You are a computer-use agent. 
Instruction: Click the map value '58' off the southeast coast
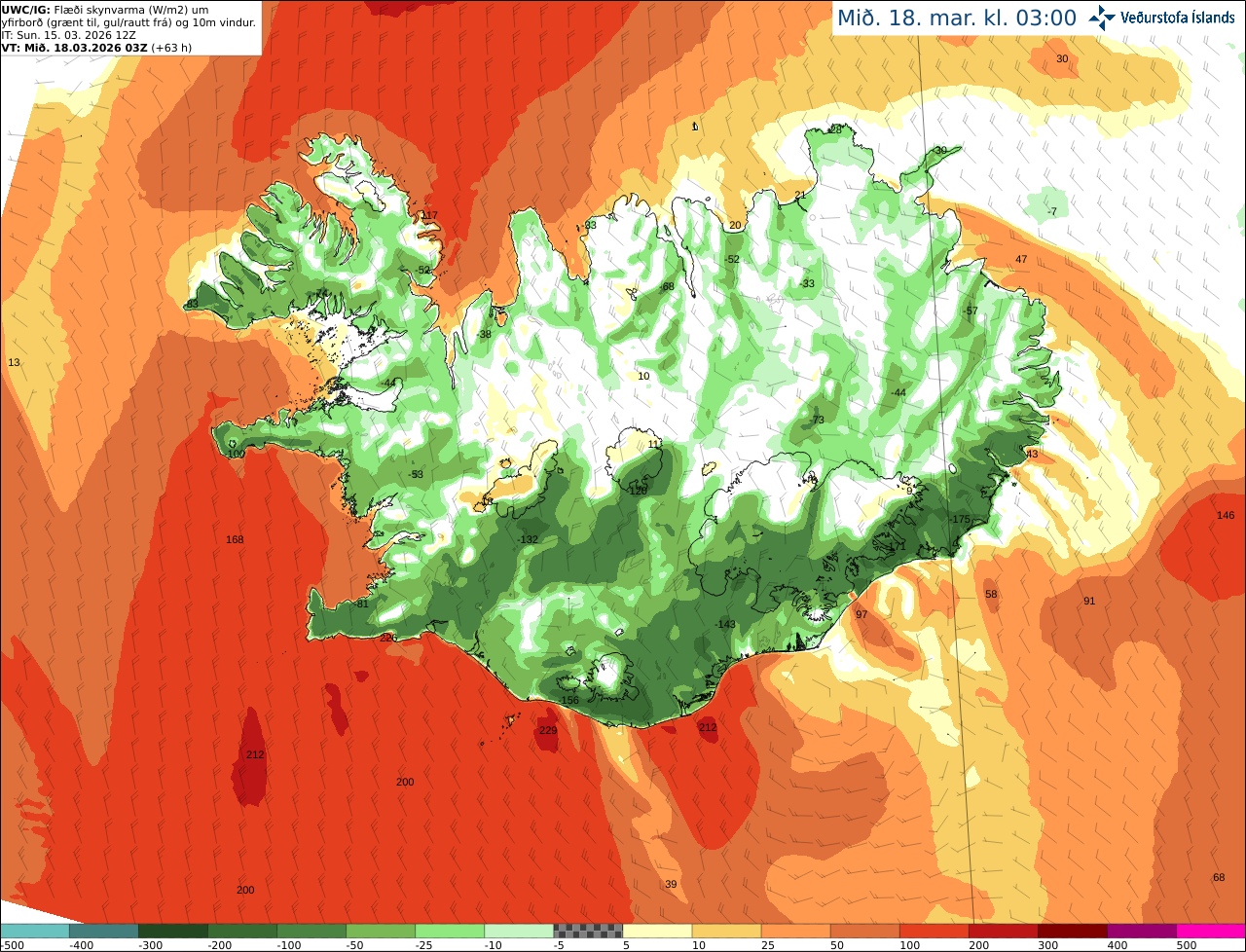coord(991,594)
